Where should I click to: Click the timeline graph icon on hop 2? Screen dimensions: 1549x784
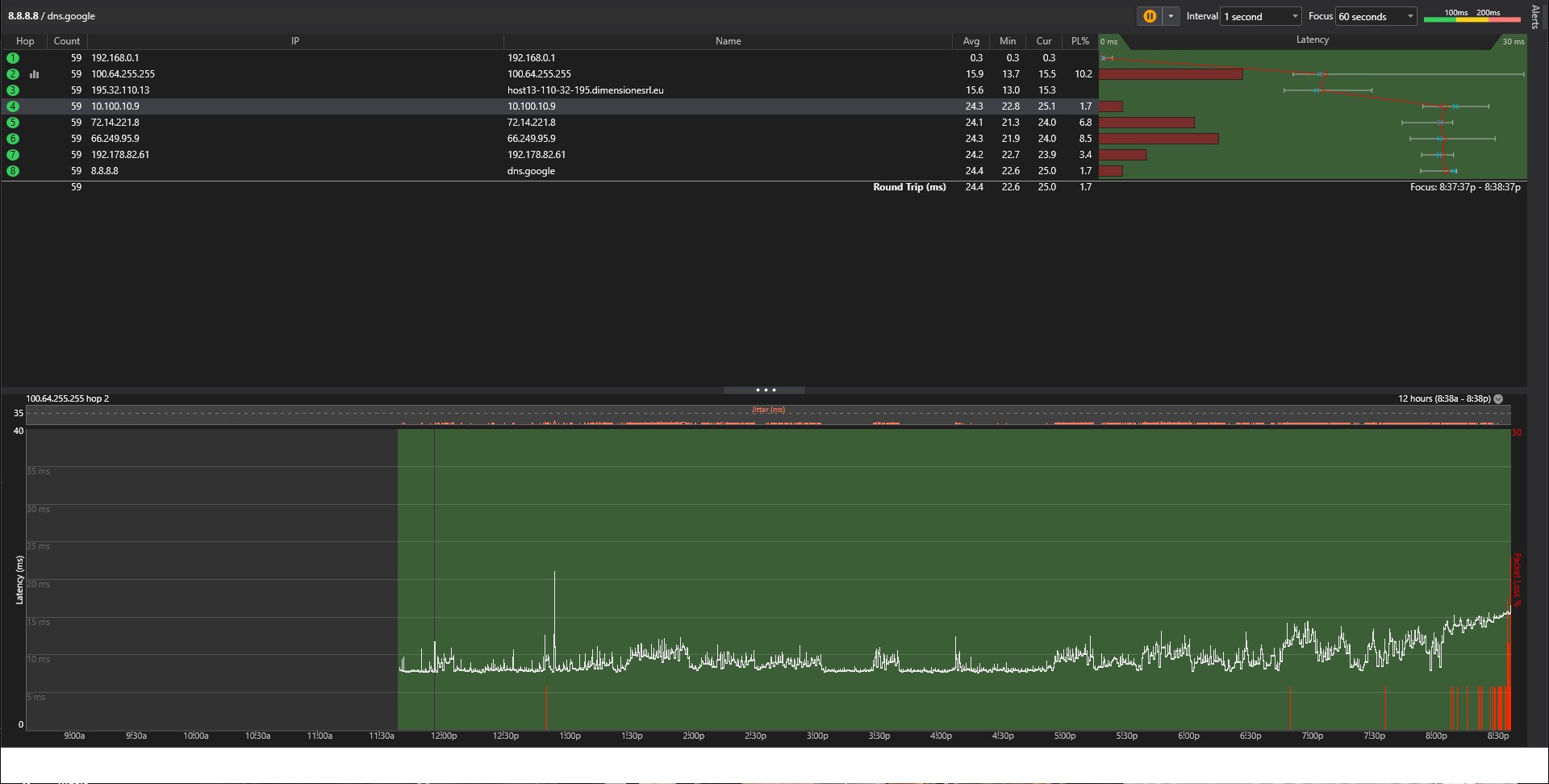pos(34,74)
